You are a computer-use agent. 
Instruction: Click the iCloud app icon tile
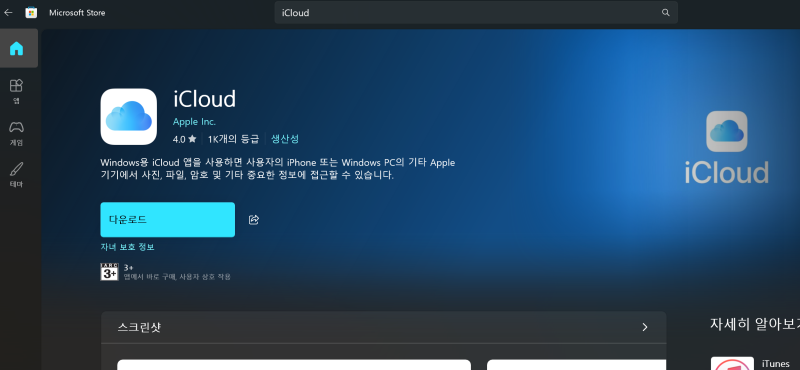pos(129,117)
